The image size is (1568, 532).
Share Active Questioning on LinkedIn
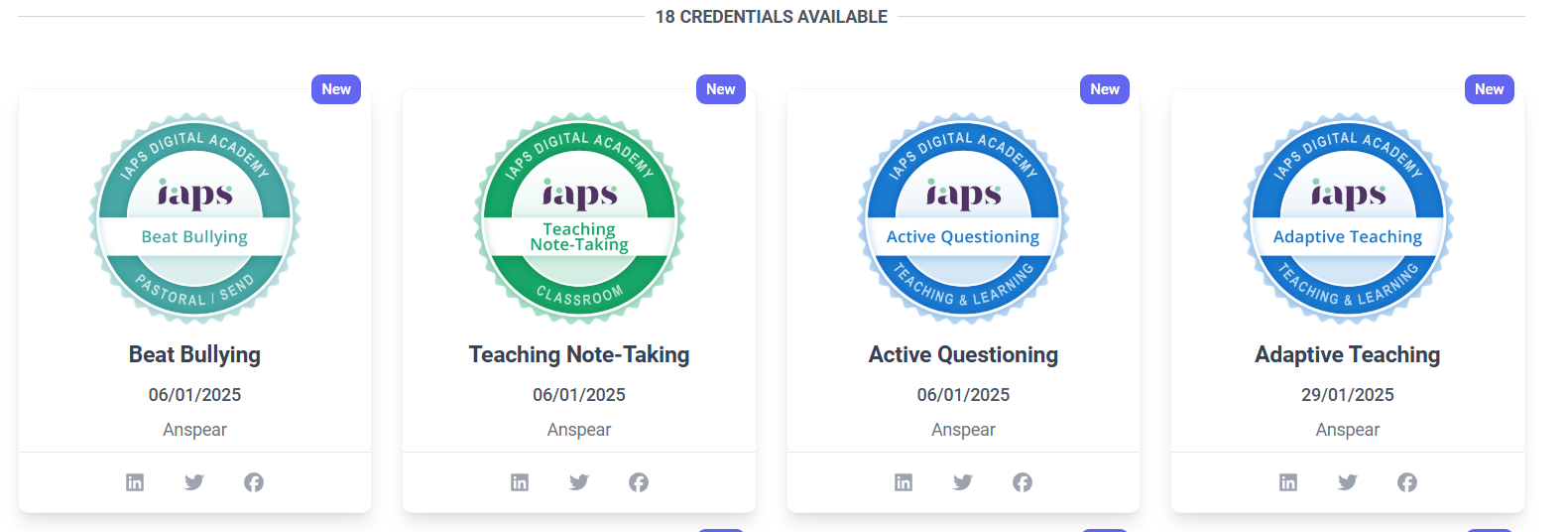click(x=904, y=482)
